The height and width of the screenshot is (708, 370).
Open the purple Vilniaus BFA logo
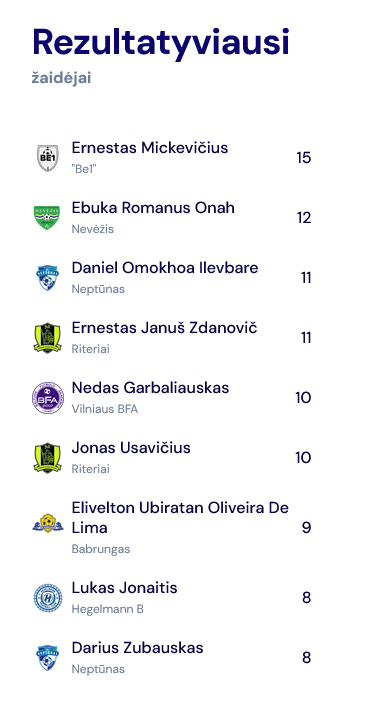coord(47,398)
